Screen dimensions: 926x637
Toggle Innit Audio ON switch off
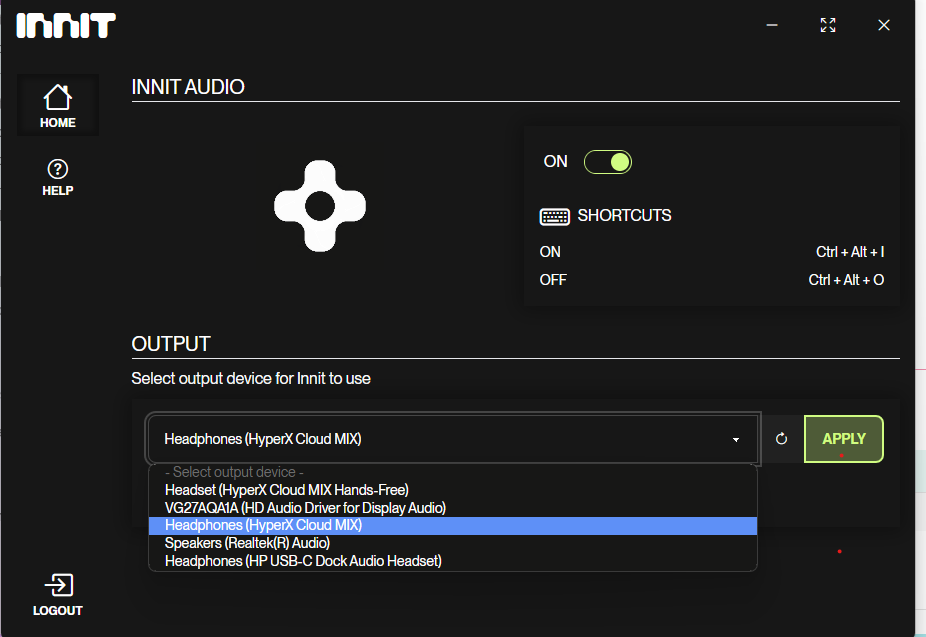[608, 162]
